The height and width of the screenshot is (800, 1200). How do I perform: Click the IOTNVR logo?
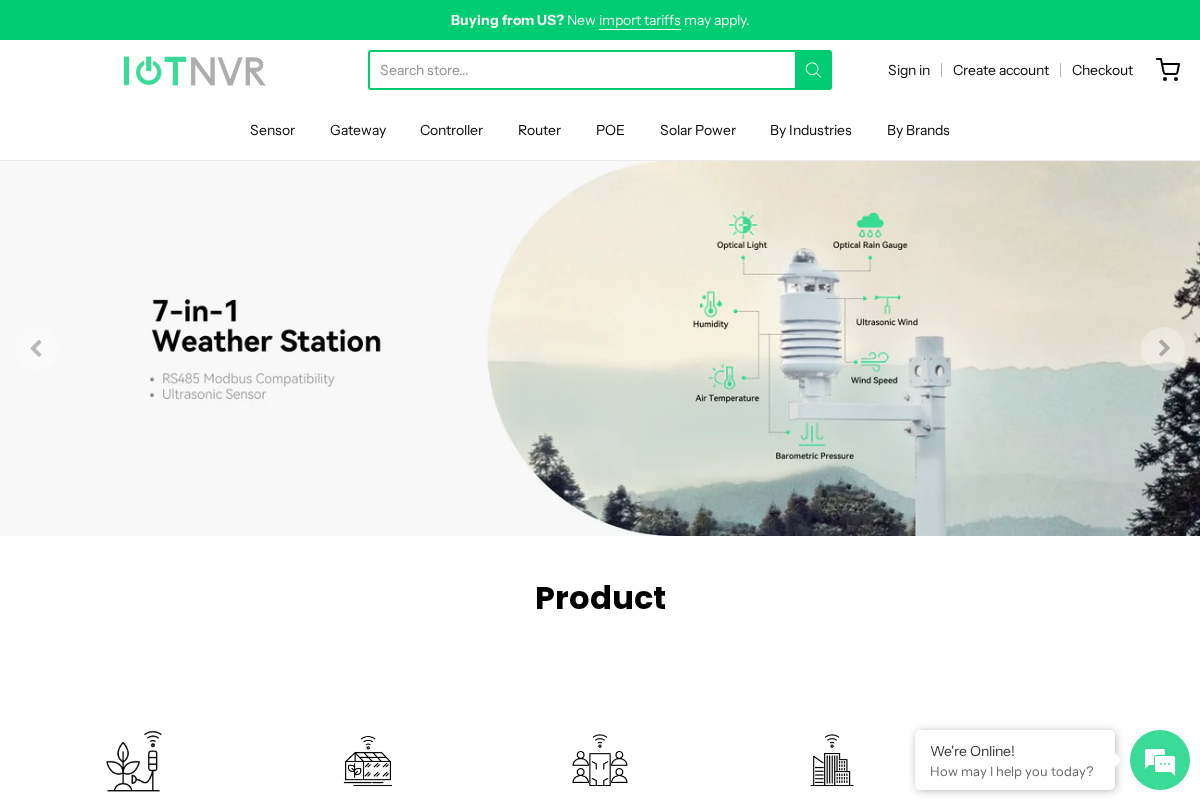pyautogui.click(x=194, y=70)
